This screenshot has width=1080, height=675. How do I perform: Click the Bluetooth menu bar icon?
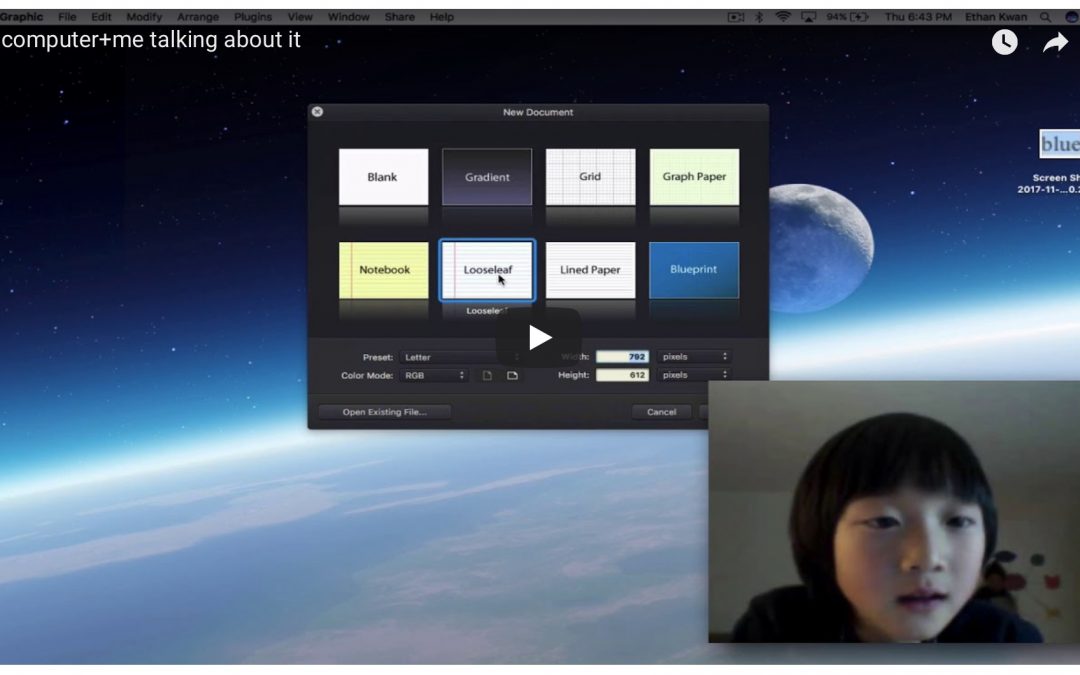point(759,17)
